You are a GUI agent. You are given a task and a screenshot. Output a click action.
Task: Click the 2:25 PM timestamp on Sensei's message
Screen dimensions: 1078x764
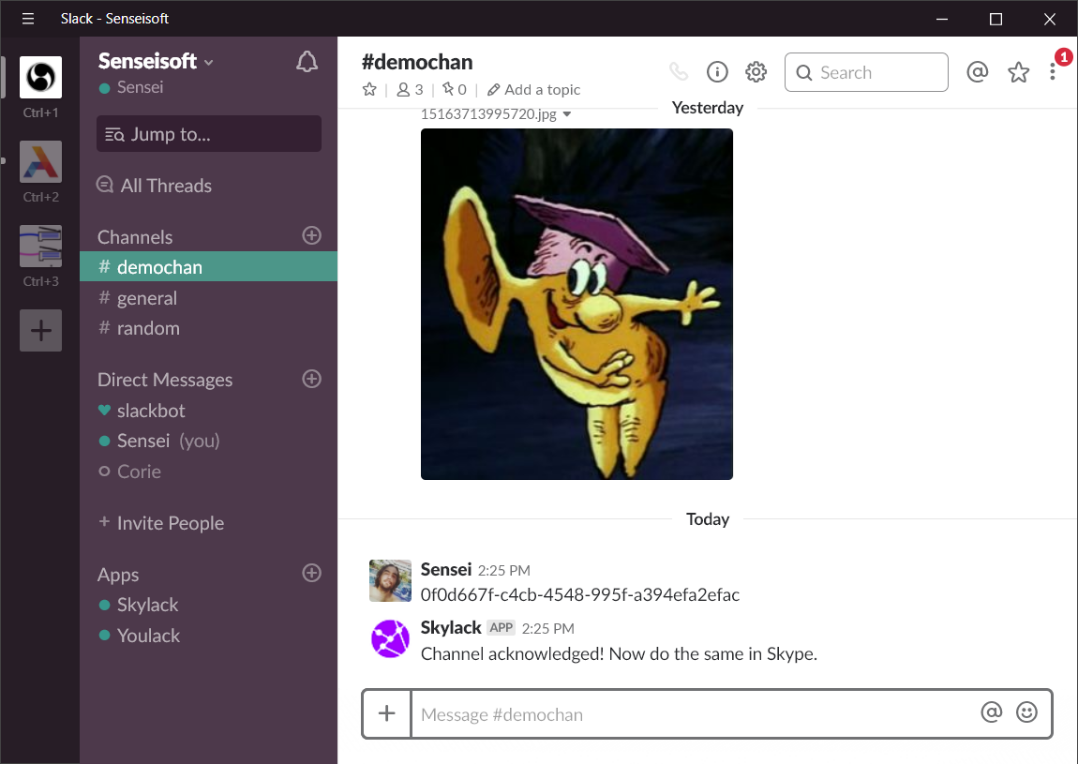click(504, 571)
